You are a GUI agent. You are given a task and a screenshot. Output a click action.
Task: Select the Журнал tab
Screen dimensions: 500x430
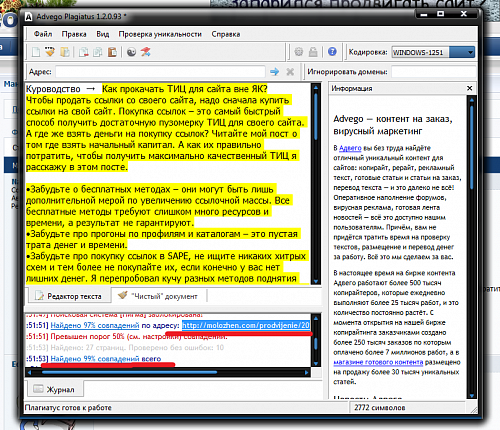point(54,389)
